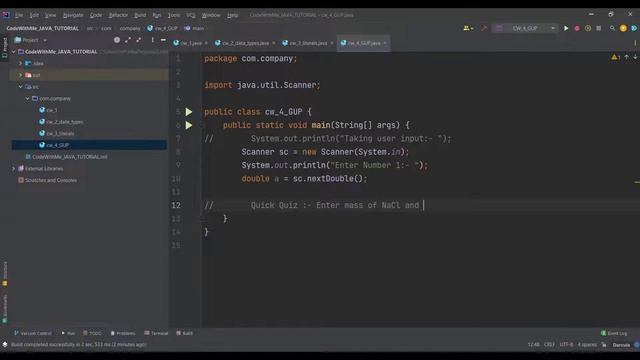Open the Navigate menu
640x360 pixels.
tap(73, 15)
